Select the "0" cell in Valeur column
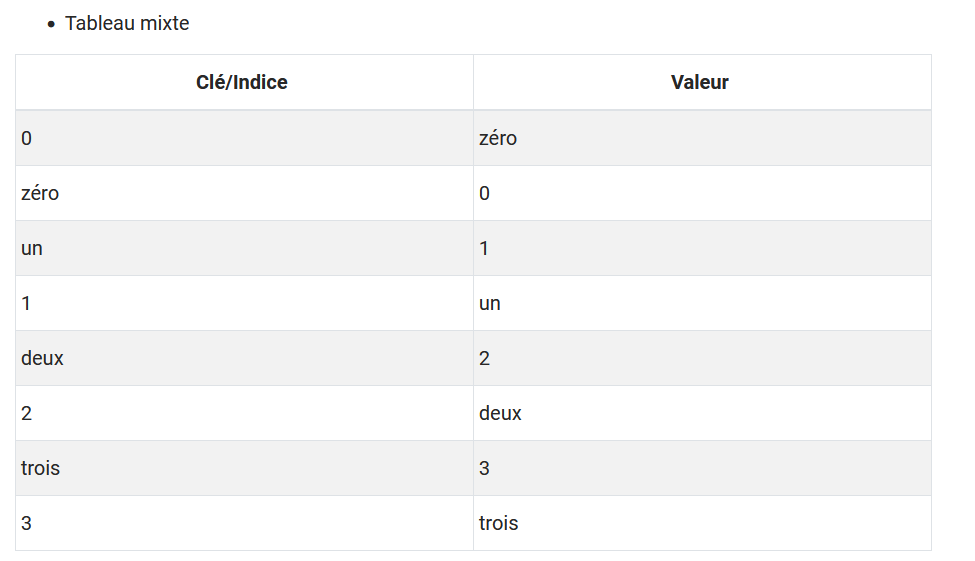 (485, 193)
